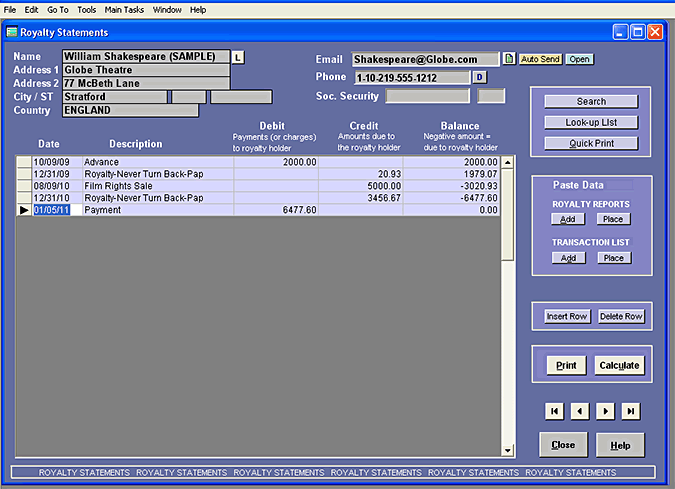The height and width of the screenshot is (489, 675).
Task: Open the Look-up List
Action: [x=591, y=122]
